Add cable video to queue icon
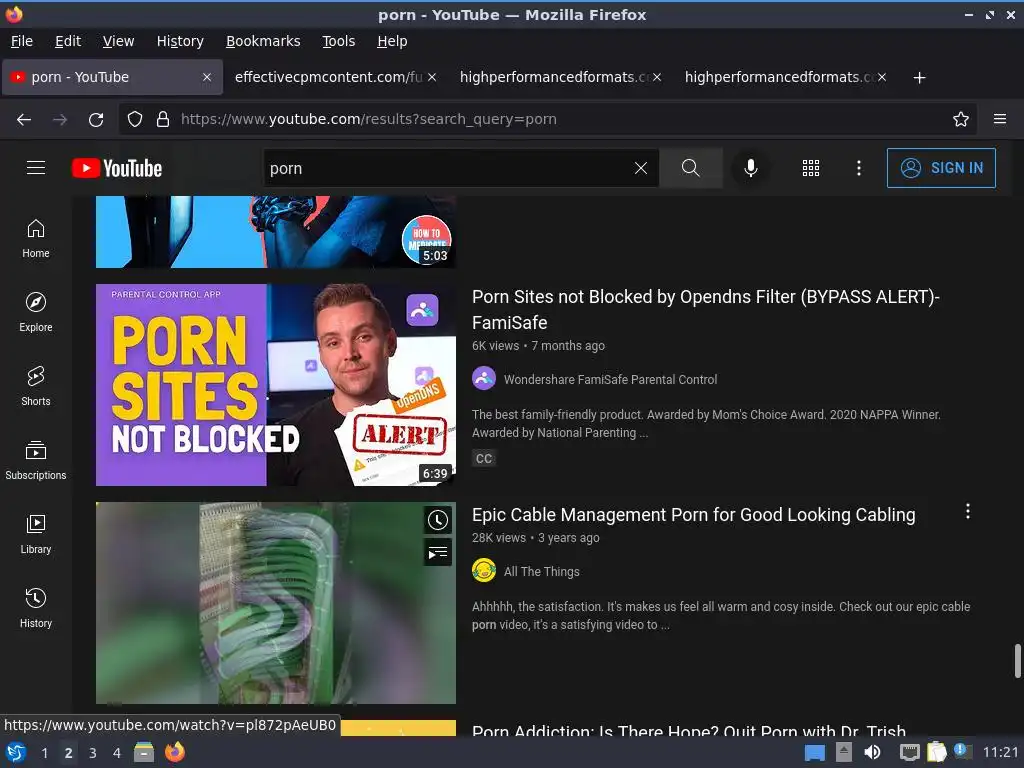 point(438,553)
